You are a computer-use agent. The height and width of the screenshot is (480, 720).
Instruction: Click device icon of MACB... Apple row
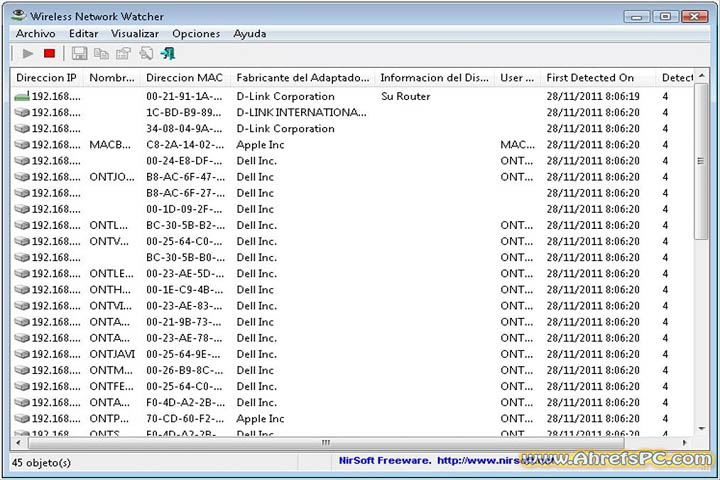click(x=22, y=145)
